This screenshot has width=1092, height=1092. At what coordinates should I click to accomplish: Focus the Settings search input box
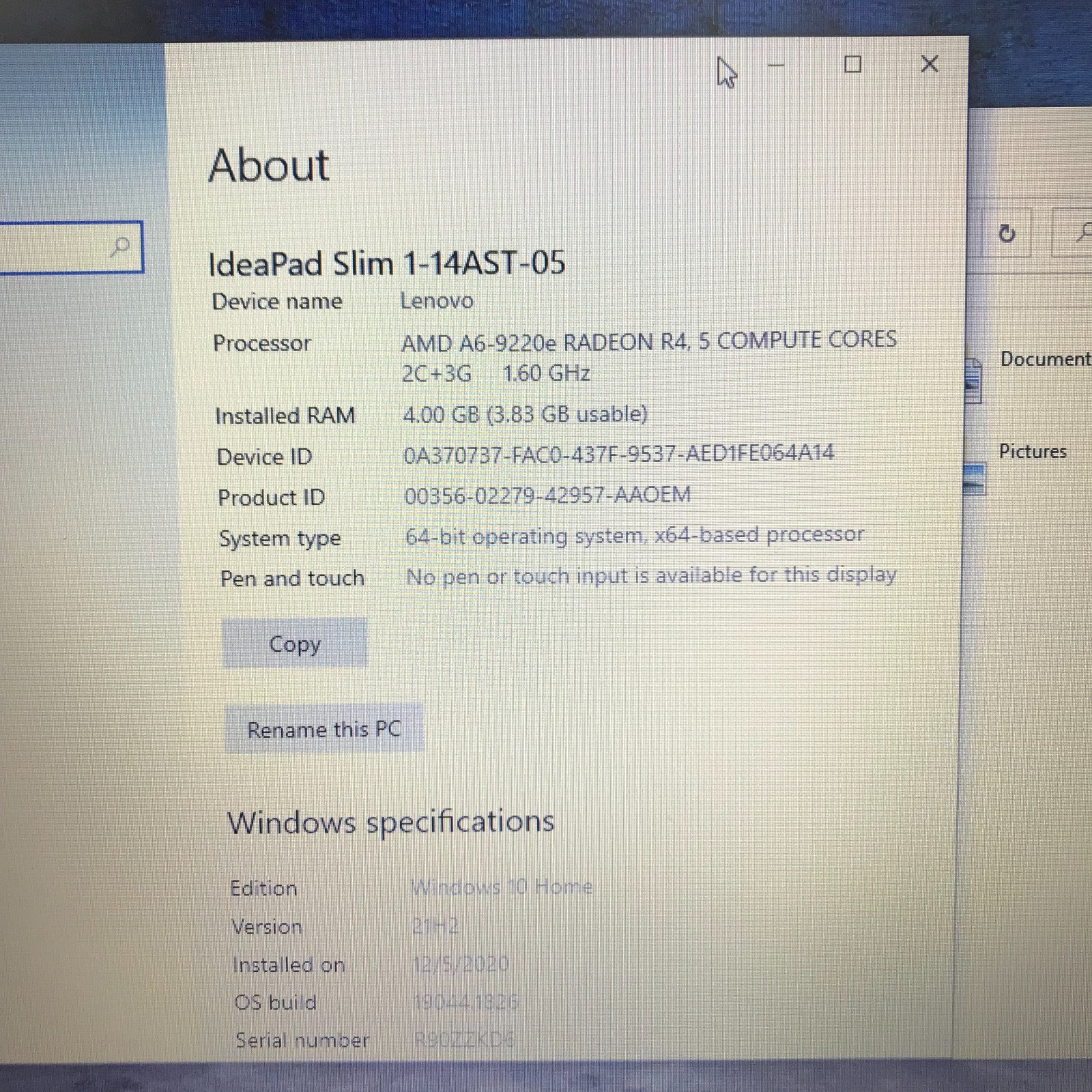[70, 246]
